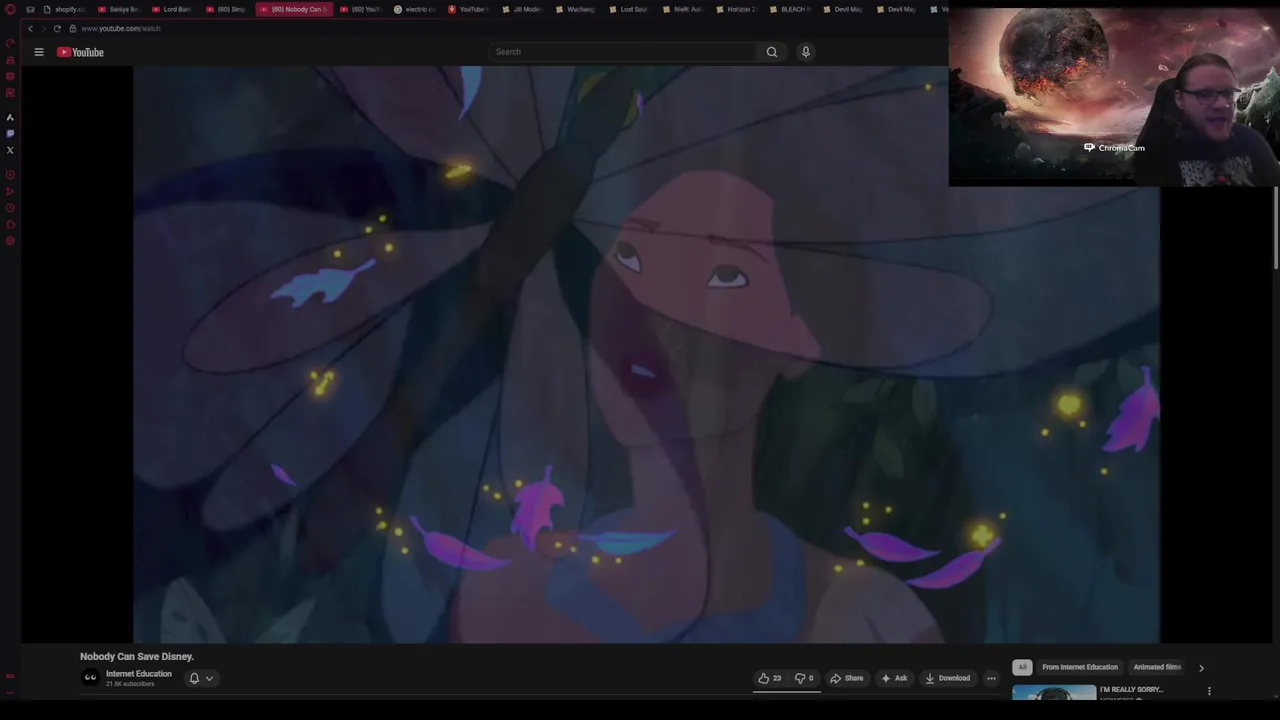The image size is (1280, 720).
Task: Click the YouTube logo
Action: coord(80,52)
